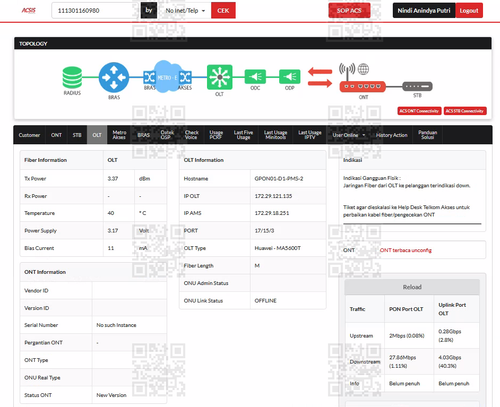Open the Datek OSP tab
The image size is (500, 407).
[167, 135]
